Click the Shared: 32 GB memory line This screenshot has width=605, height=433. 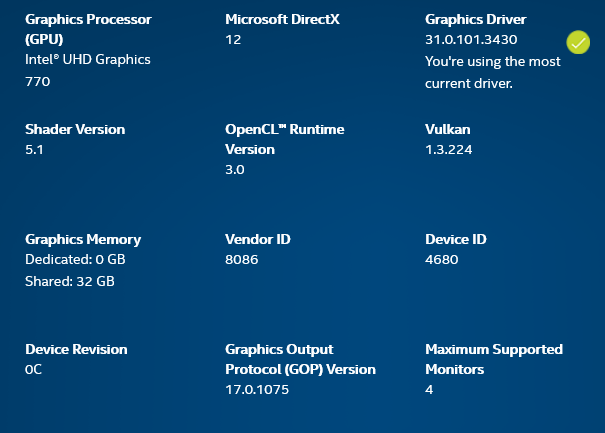[70, 281]
